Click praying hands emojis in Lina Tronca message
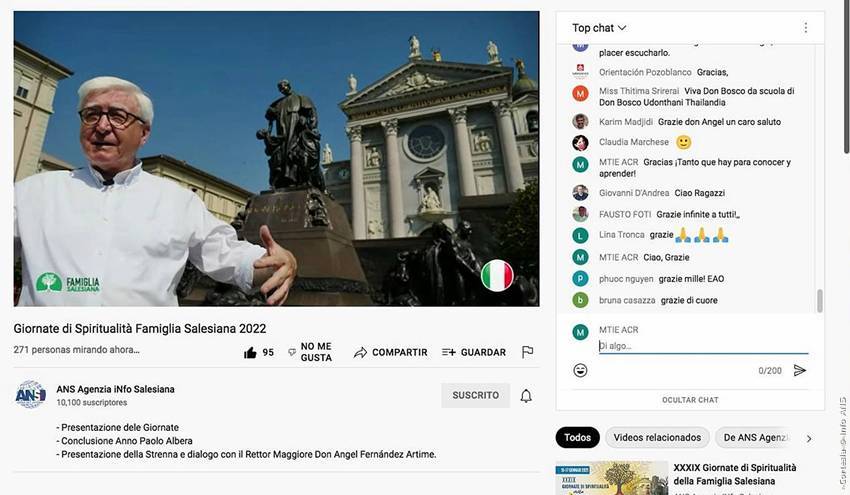This screenshot has height=495, width=850. click(701, 235)
